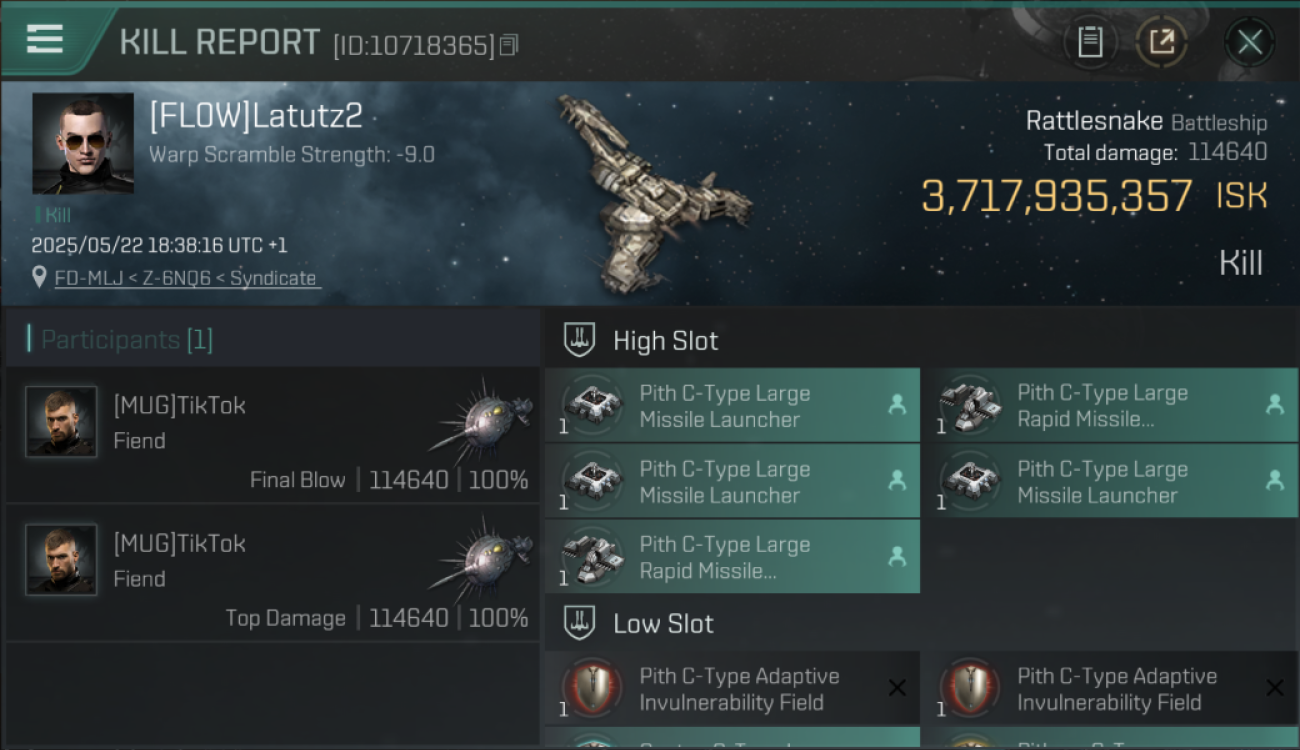Open the first Pith C-Type Large Missile Launcher
Screen dimensions: 1300x750
click(x=732, y=405)
